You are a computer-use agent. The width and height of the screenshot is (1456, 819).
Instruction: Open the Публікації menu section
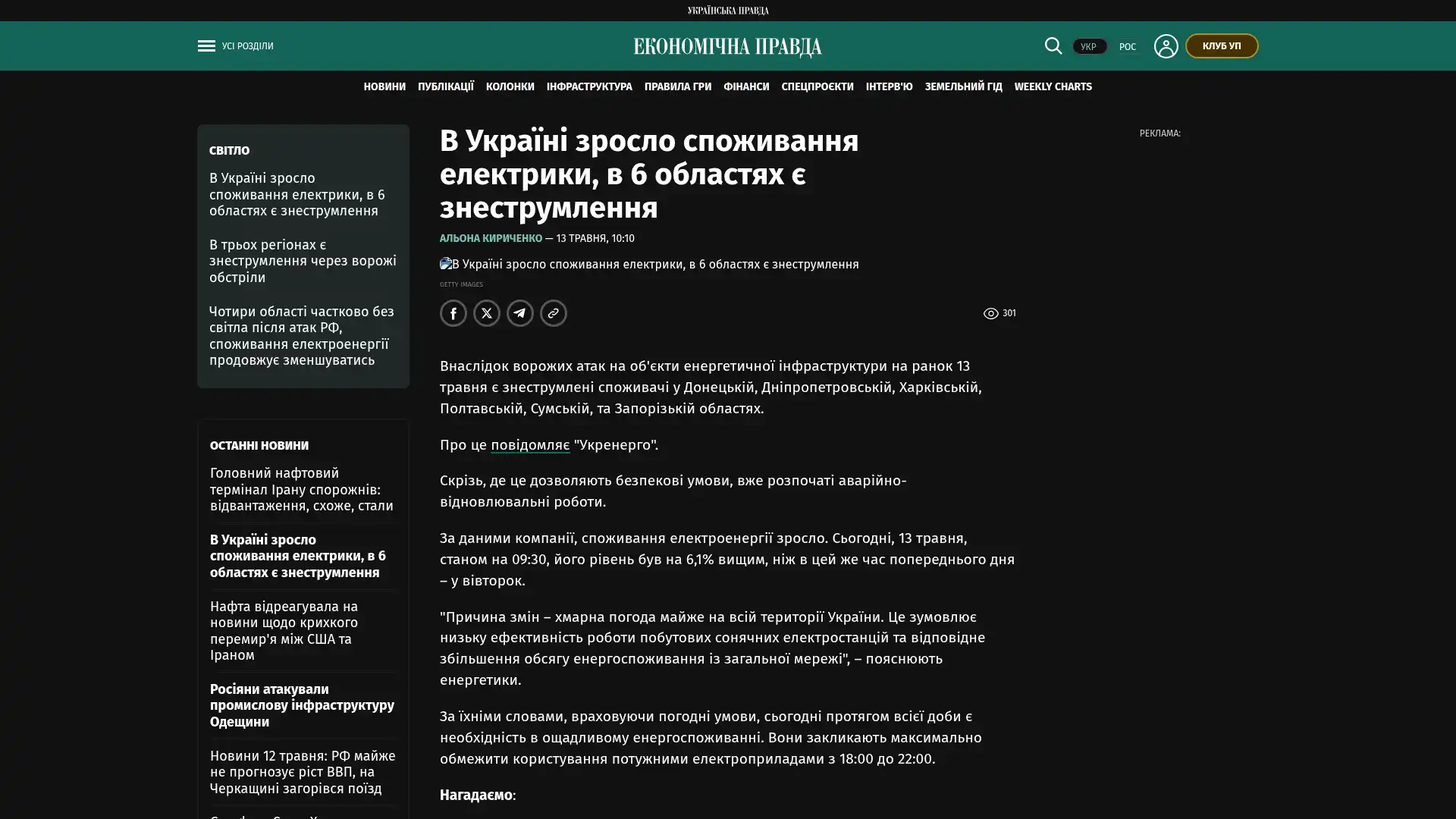(x=446, y=86)
